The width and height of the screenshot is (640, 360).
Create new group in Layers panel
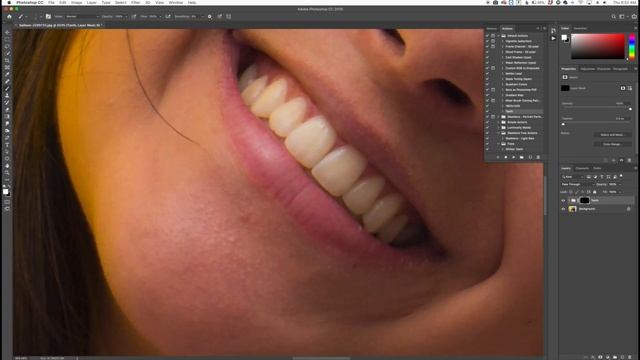[x=615, y=357]
